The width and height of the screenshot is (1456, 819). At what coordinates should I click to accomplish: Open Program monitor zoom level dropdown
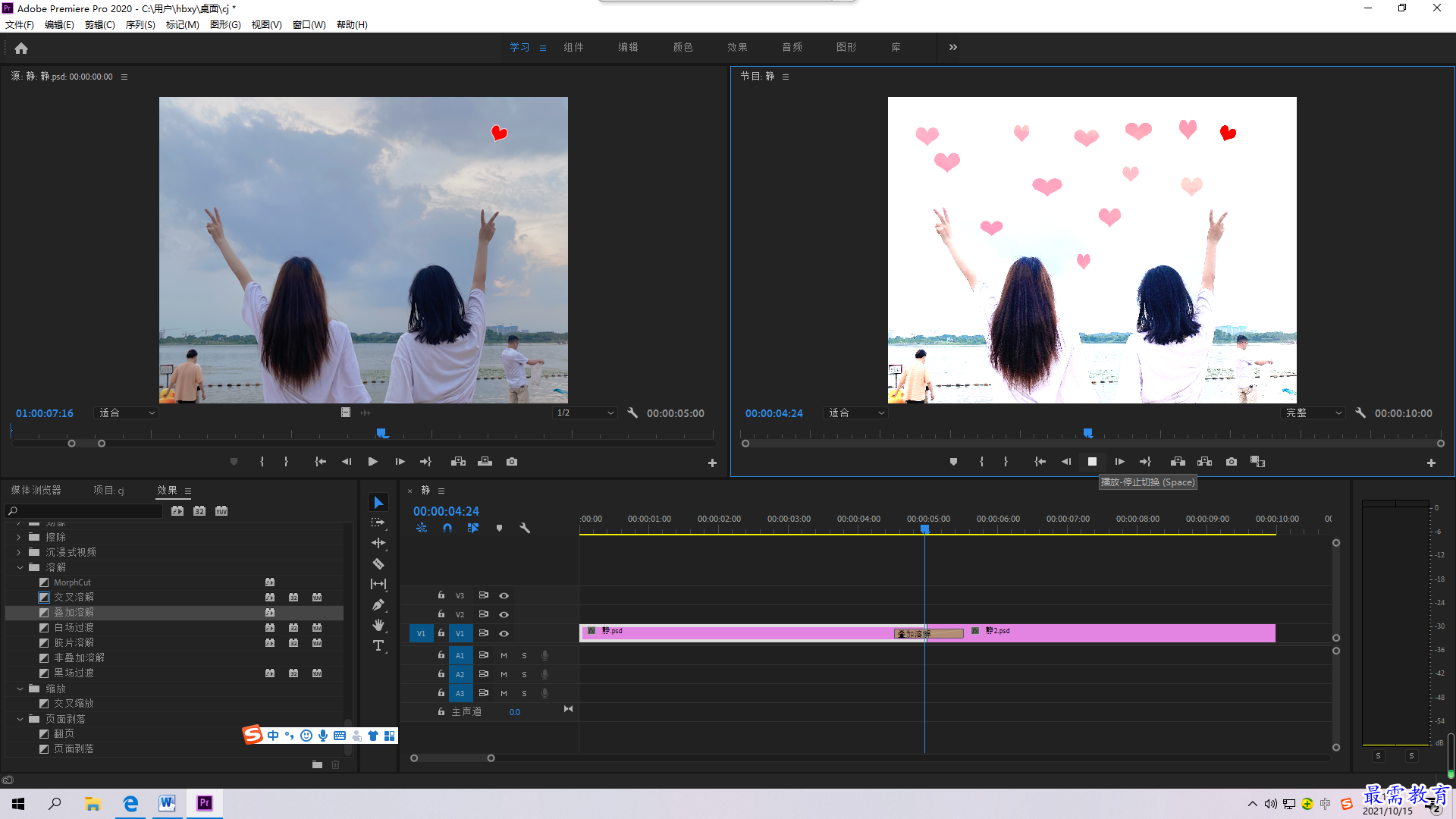point(856,413)
